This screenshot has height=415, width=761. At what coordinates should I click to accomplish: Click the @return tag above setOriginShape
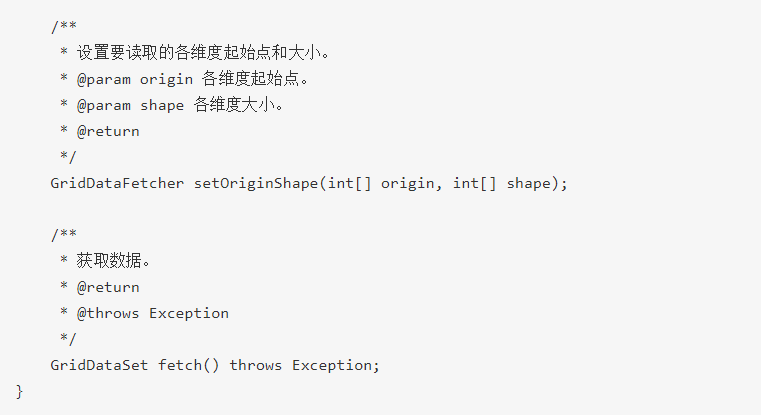point(108,131)
